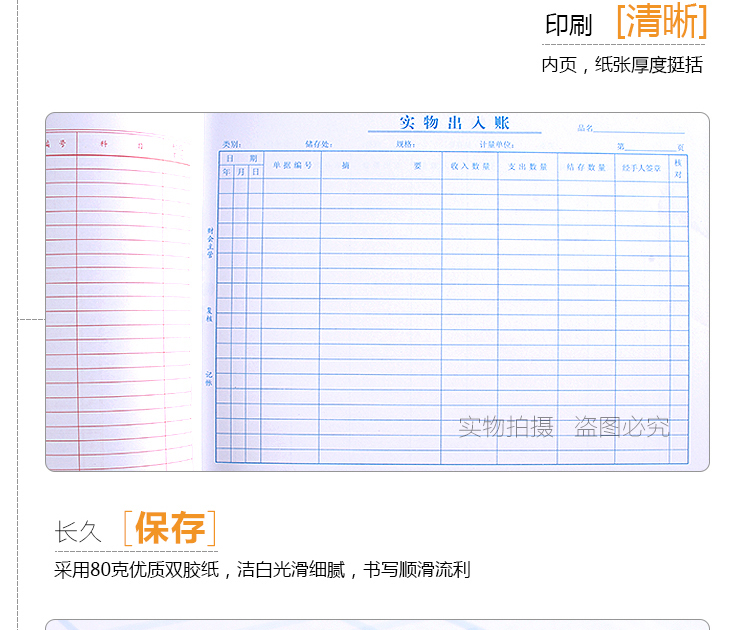Click the 结存数量 column header
This screenshot has height=630, width=750.
[586, 167]
